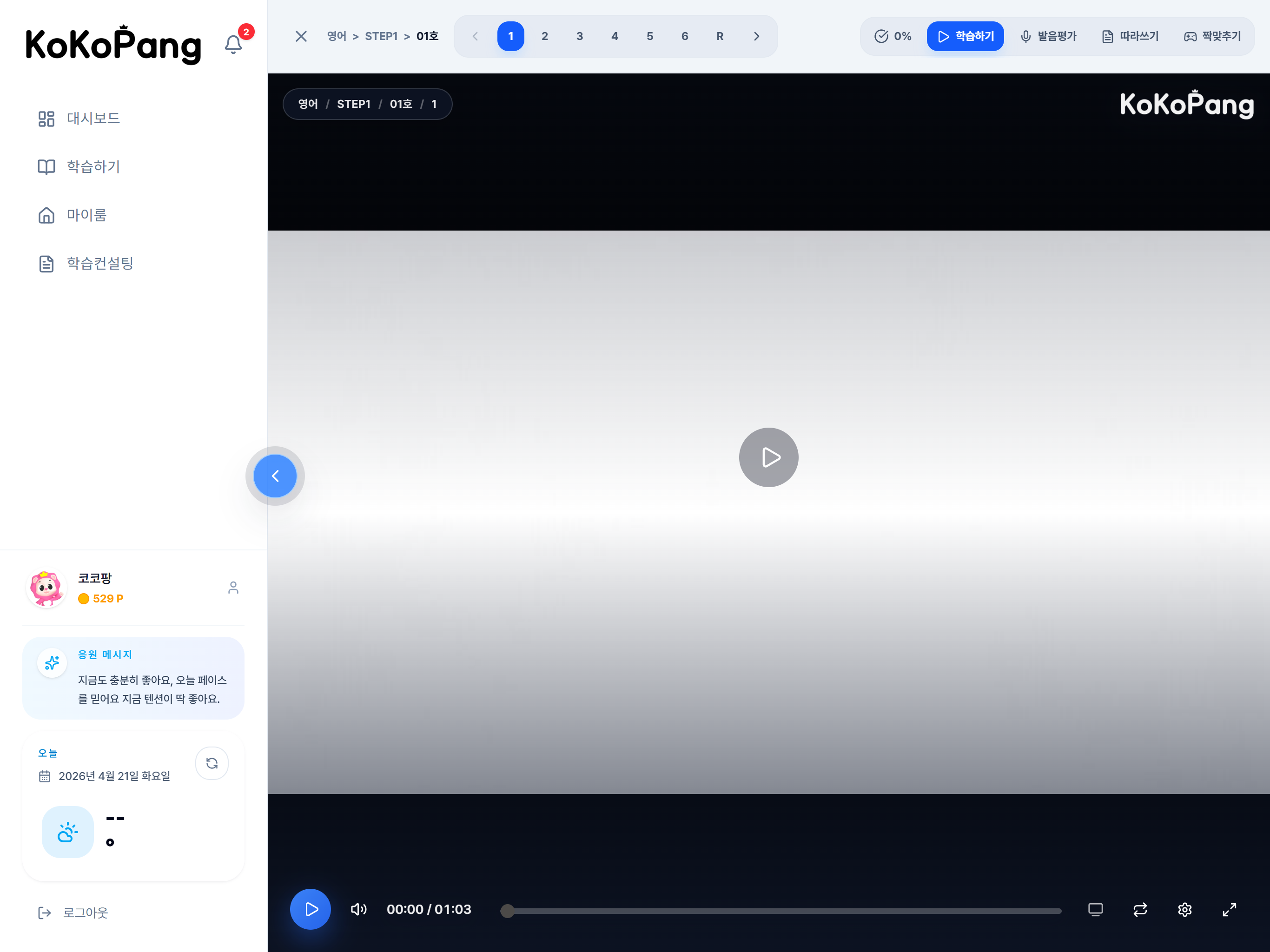
Task: Select lesson page 4
Action: 615,36
